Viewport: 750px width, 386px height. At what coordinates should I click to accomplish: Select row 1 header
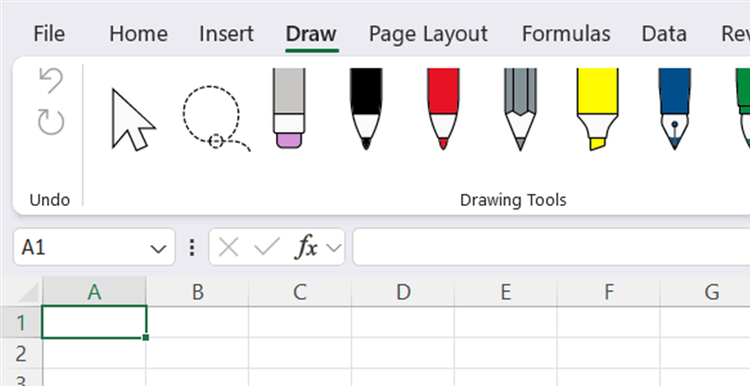(21, 322)
